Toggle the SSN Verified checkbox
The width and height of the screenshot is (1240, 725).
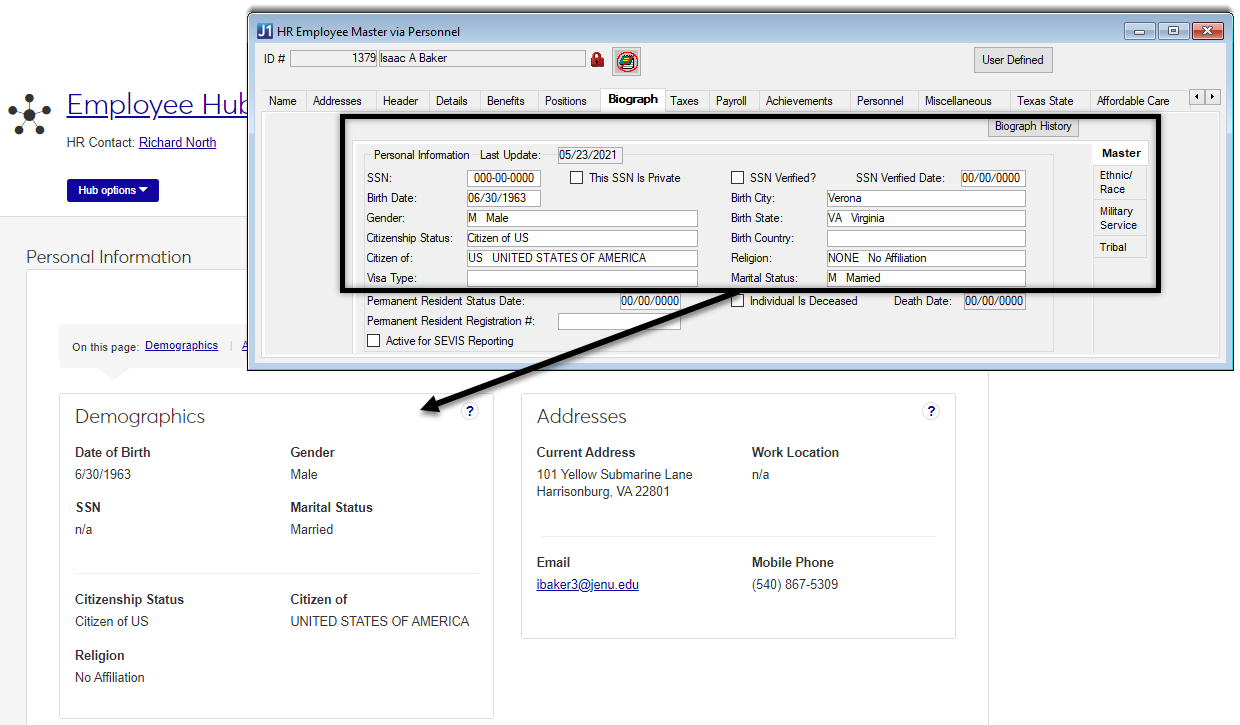coord(738,178)
